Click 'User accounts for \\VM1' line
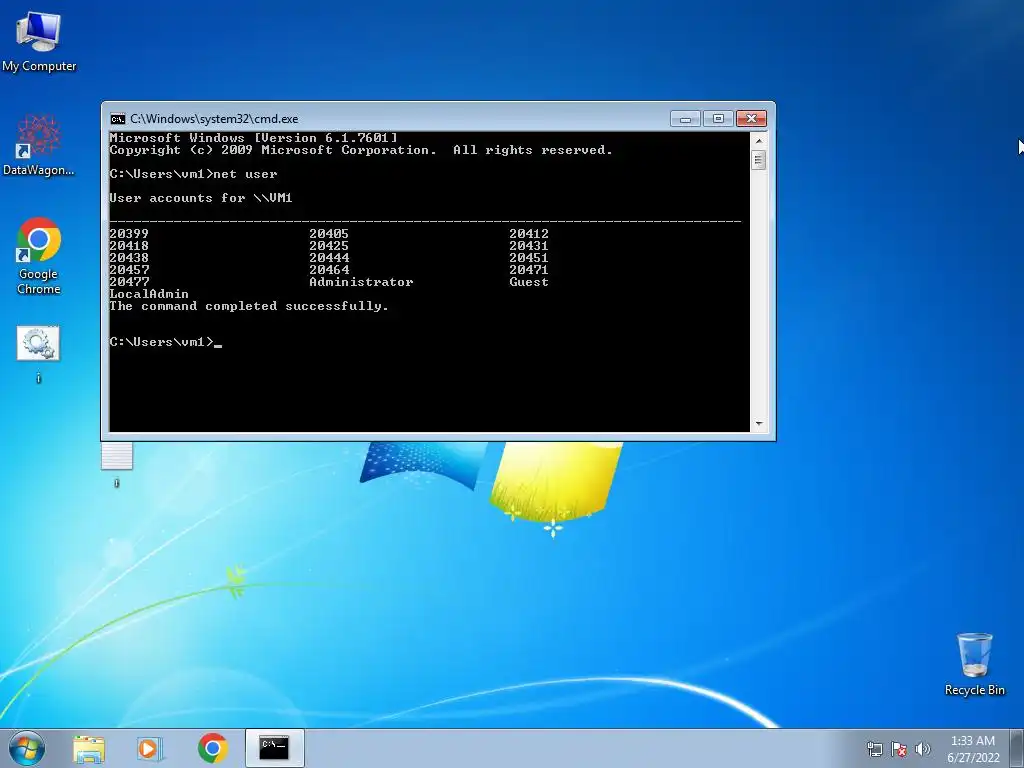The image size is (1024, 768). click(x=200, y=198)
